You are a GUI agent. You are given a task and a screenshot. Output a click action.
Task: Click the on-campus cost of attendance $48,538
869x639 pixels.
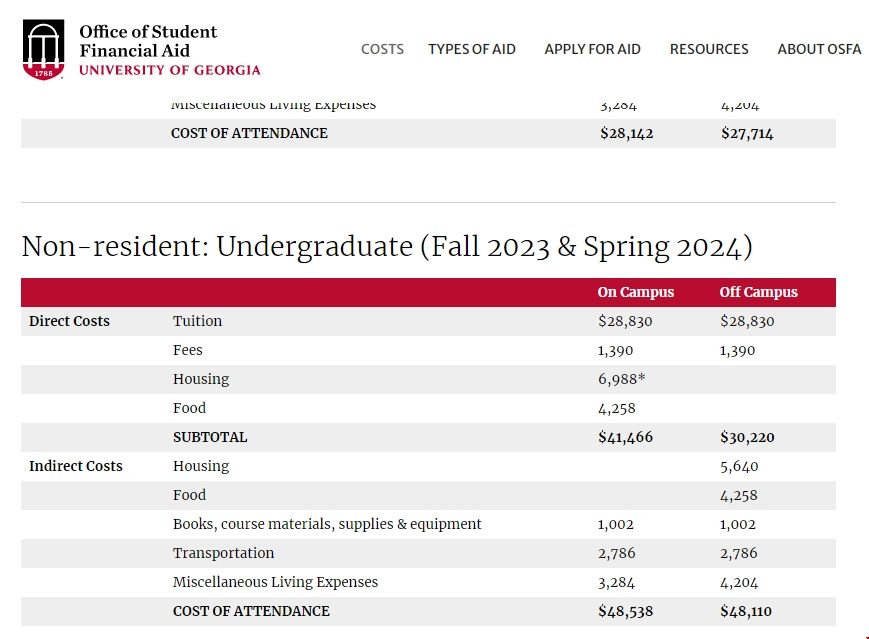pos(625,611)
